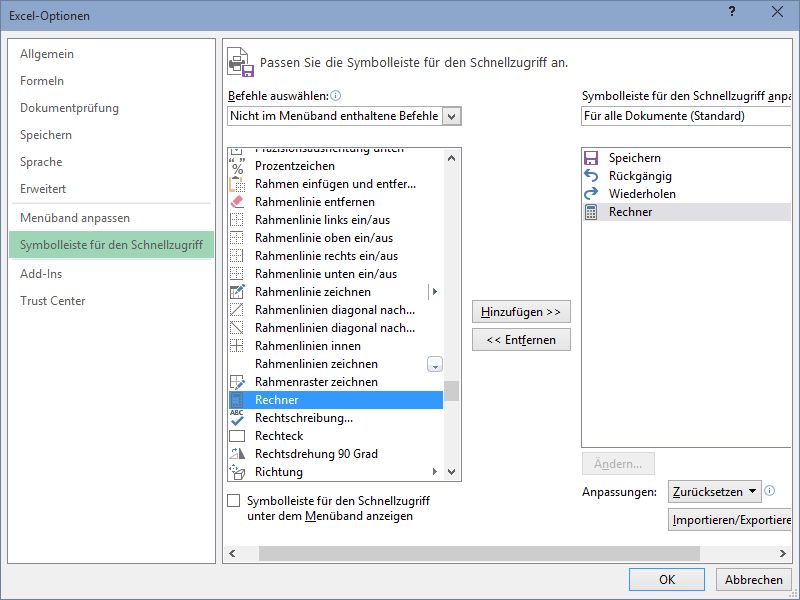800x600 pixels.
Task: Click the scroll down arrow of the command list
Action: coord(452,472)
